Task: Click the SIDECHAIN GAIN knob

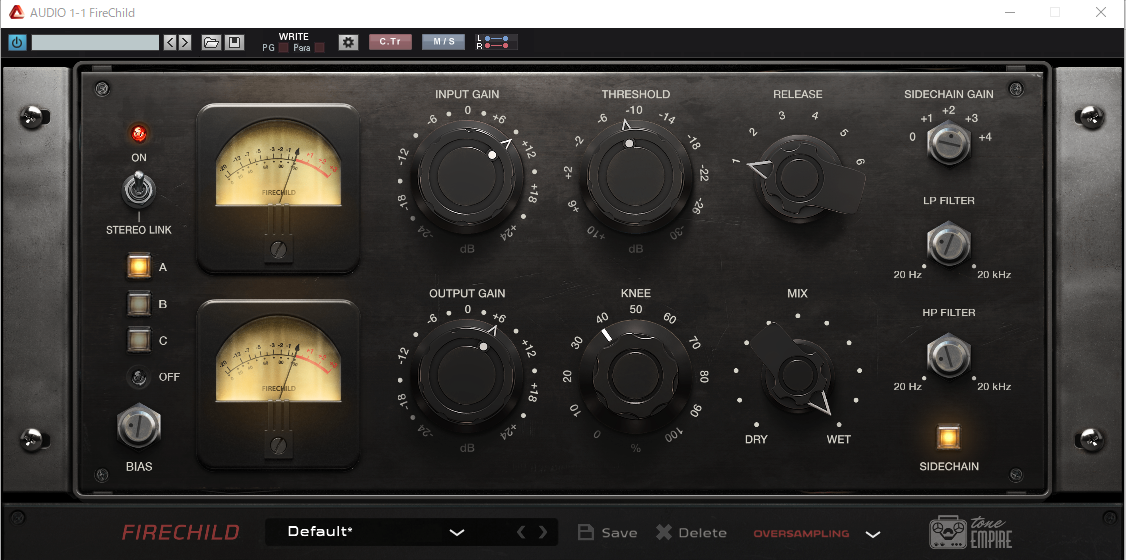Action: (948, 144)
